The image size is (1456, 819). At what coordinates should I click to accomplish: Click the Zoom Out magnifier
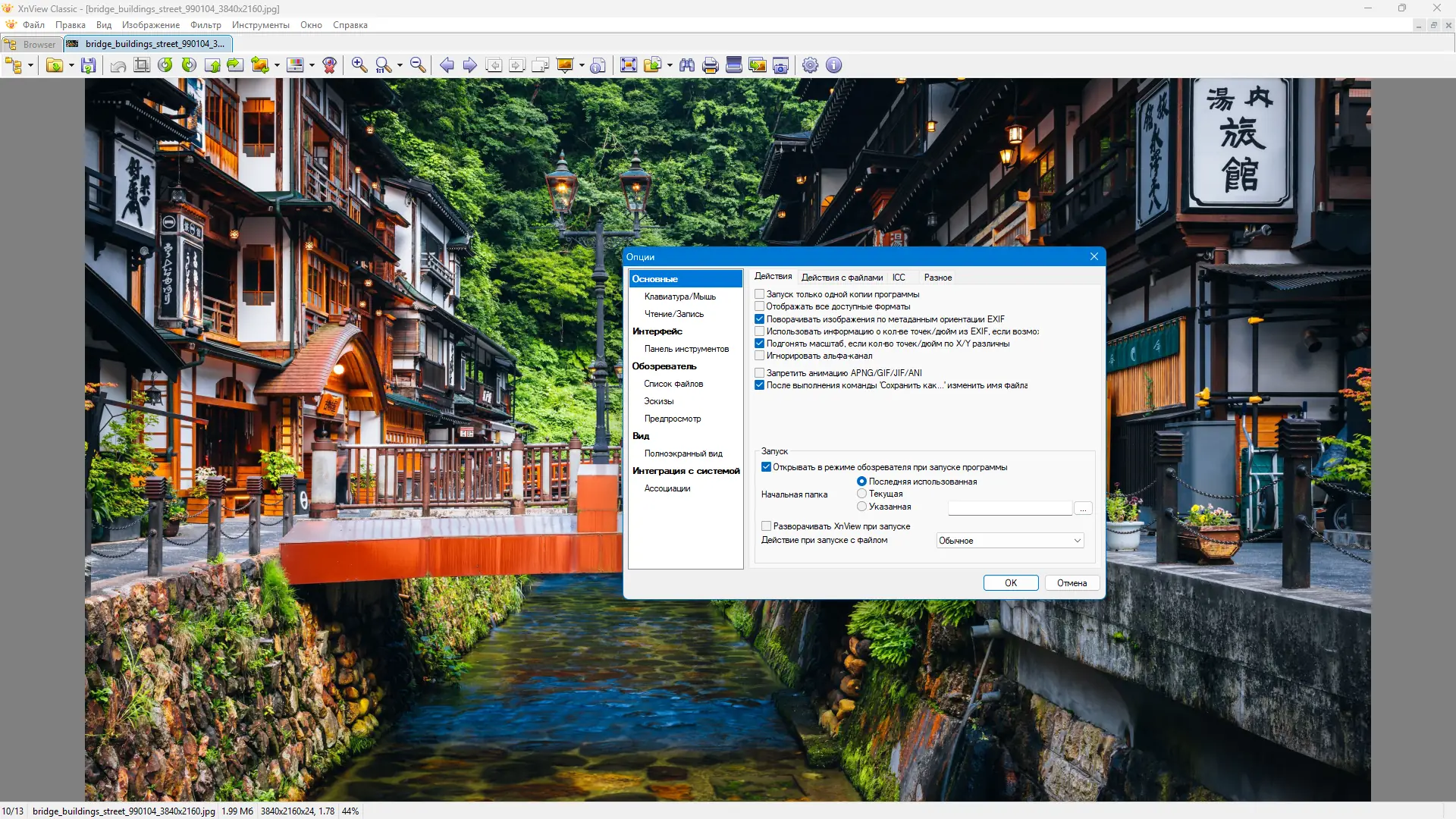pos(418,65)
